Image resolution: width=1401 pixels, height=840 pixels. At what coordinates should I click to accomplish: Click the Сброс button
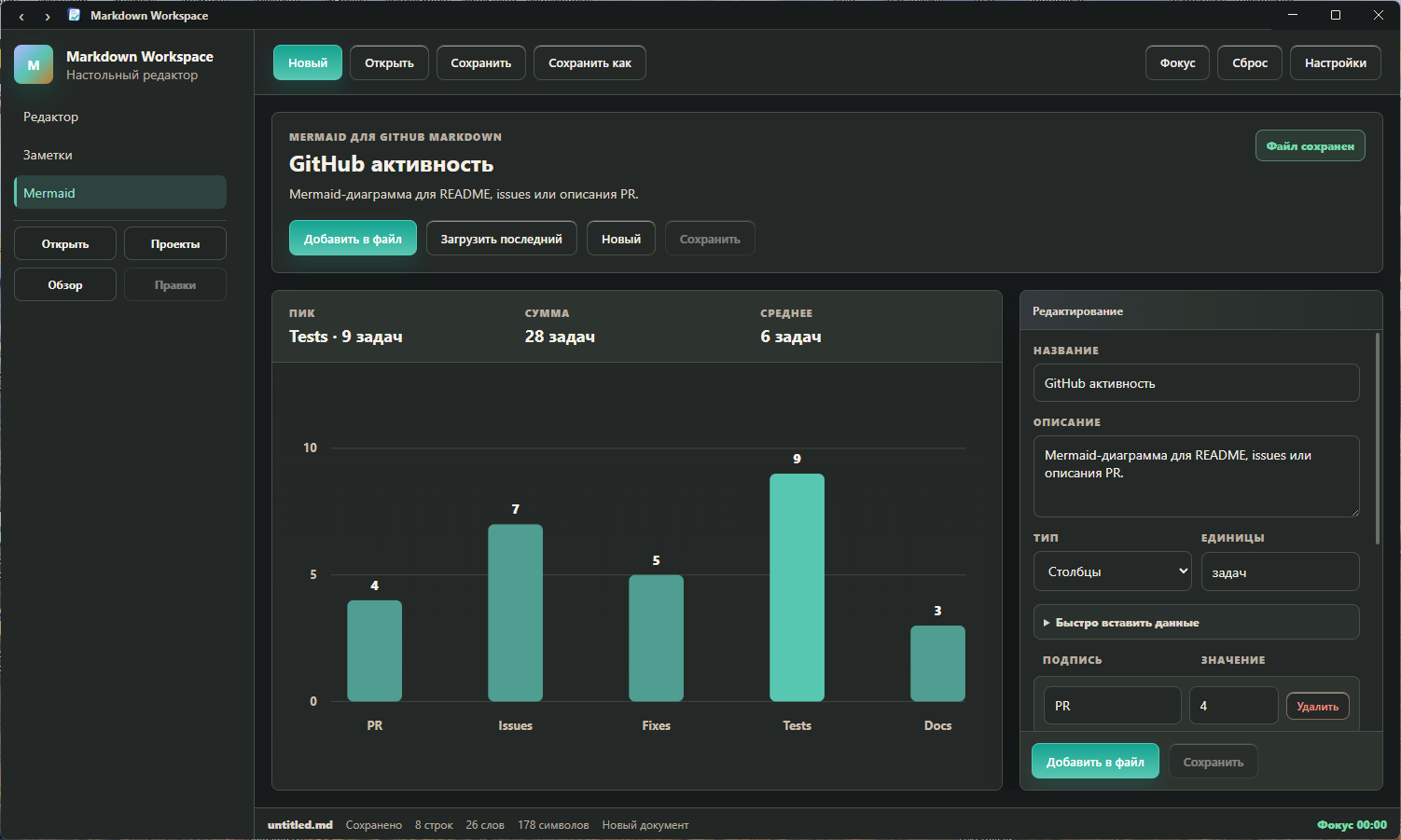click(x=1250, y=62)
